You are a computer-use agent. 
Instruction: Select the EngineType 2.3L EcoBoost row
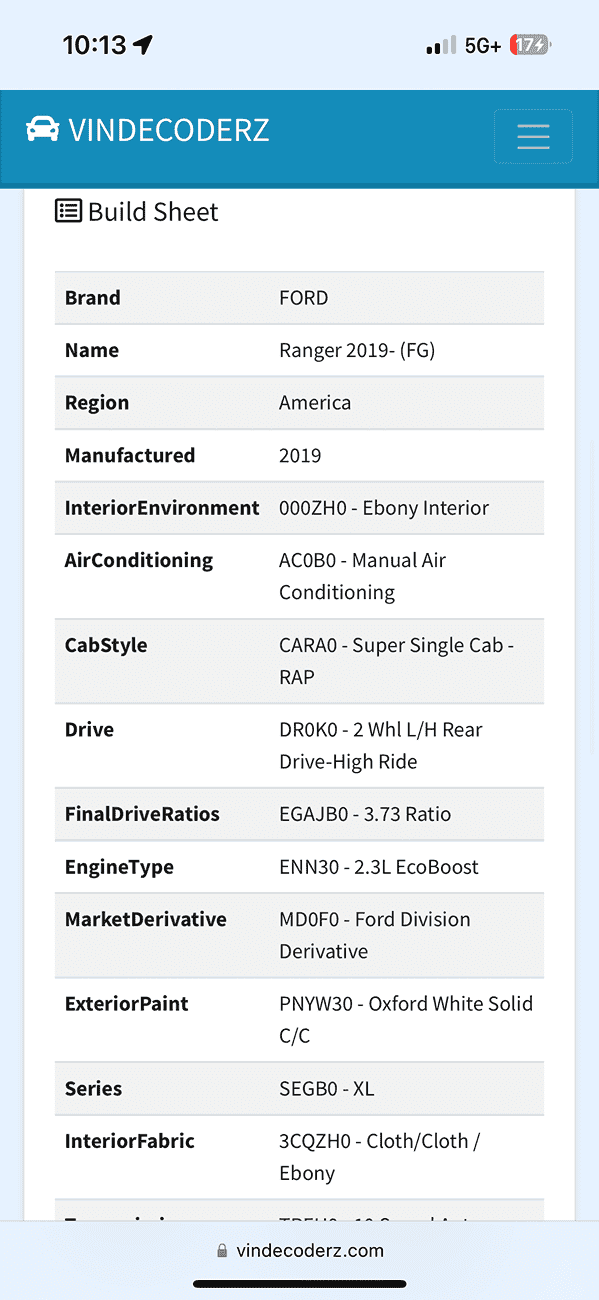[x=299, y=867]
